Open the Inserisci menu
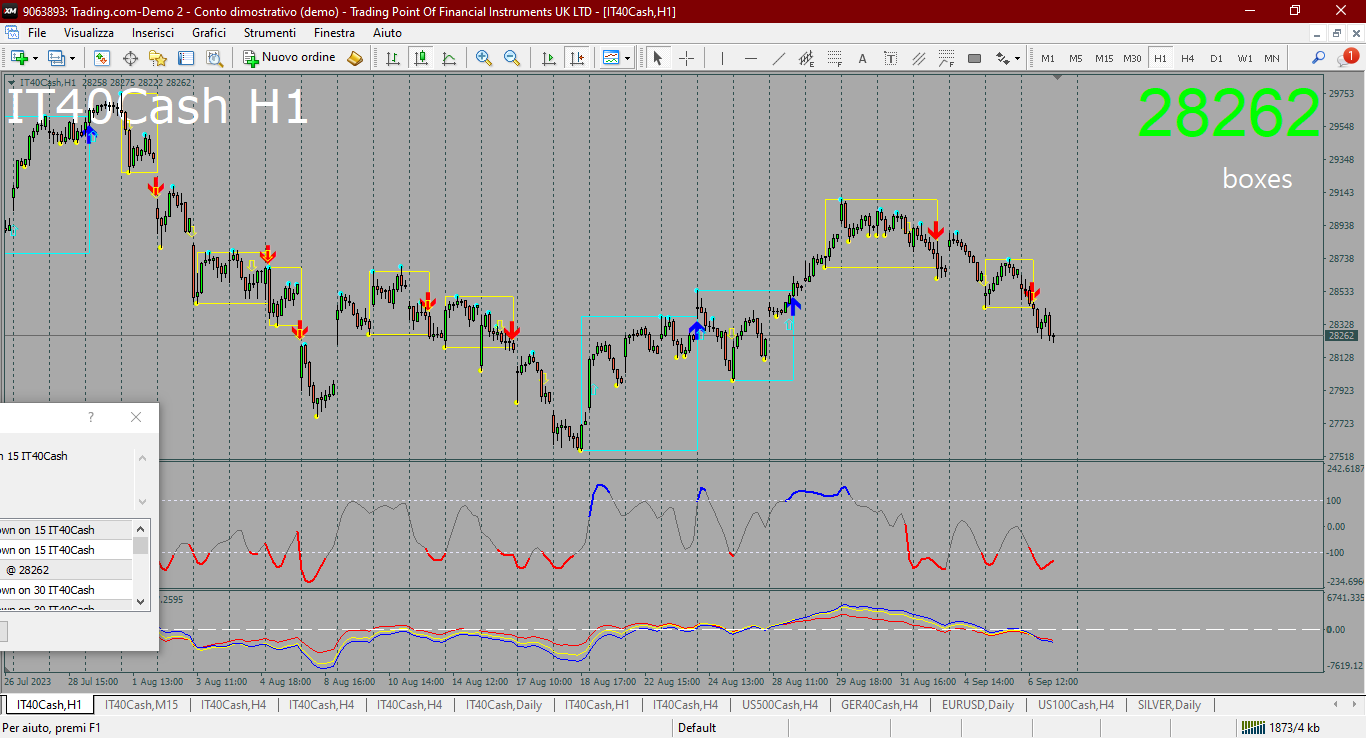 tap(153, 33)
